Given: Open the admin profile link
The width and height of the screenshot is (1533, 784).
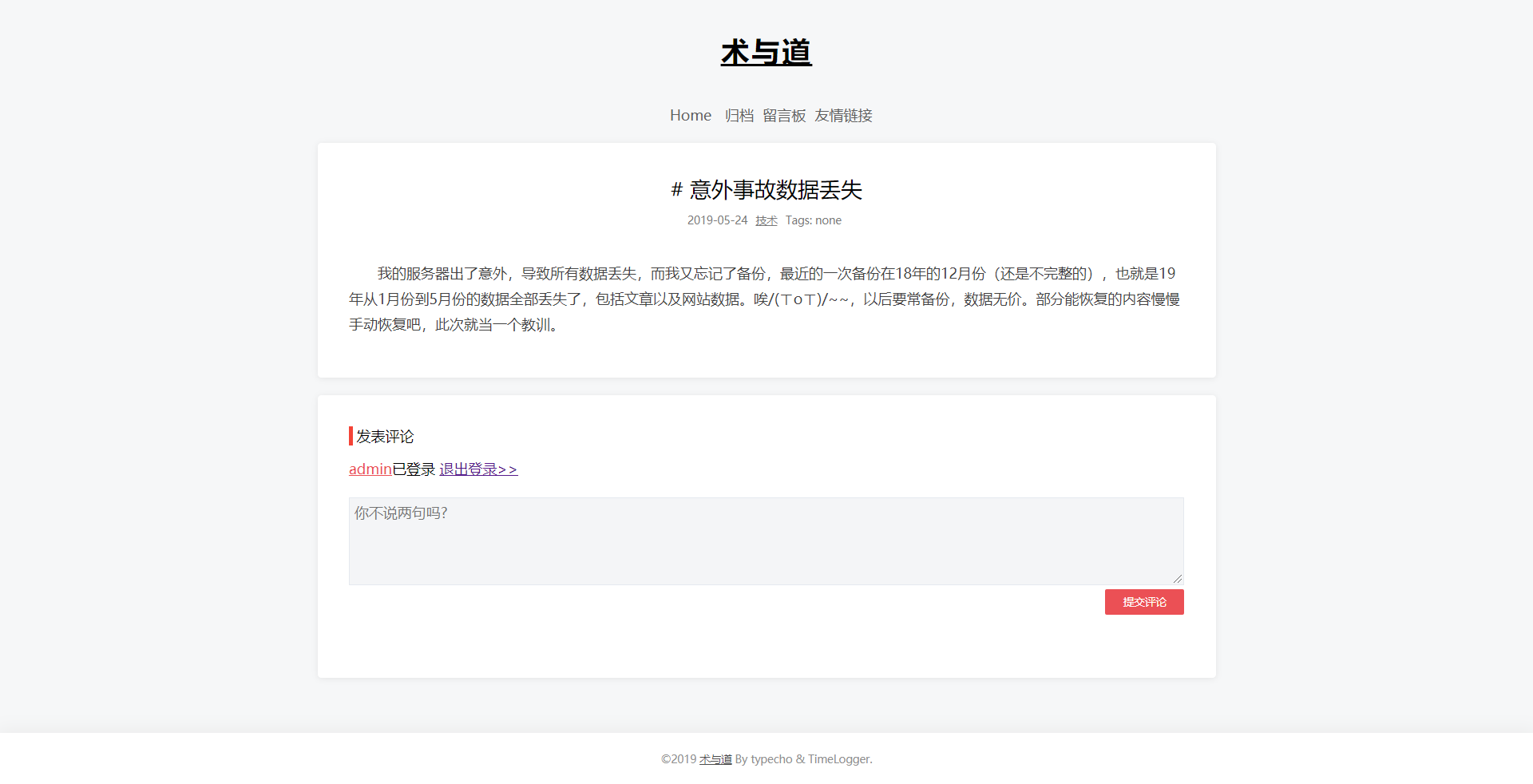Looking at the screenshot, I should click(x=369, y=469).
